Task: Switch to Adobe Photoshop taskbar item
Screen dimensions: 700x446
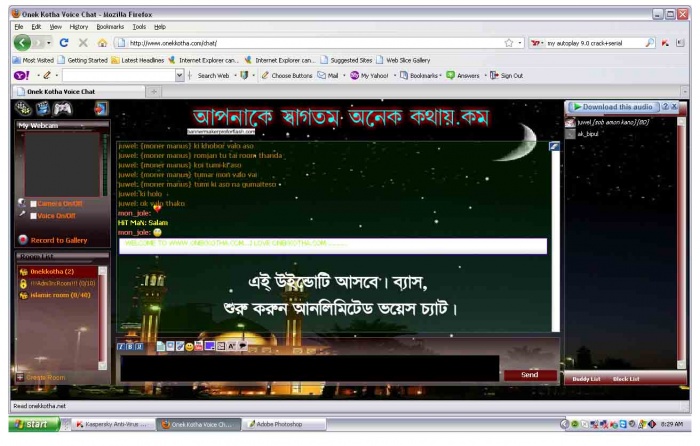Action: [x=284, y=424]
